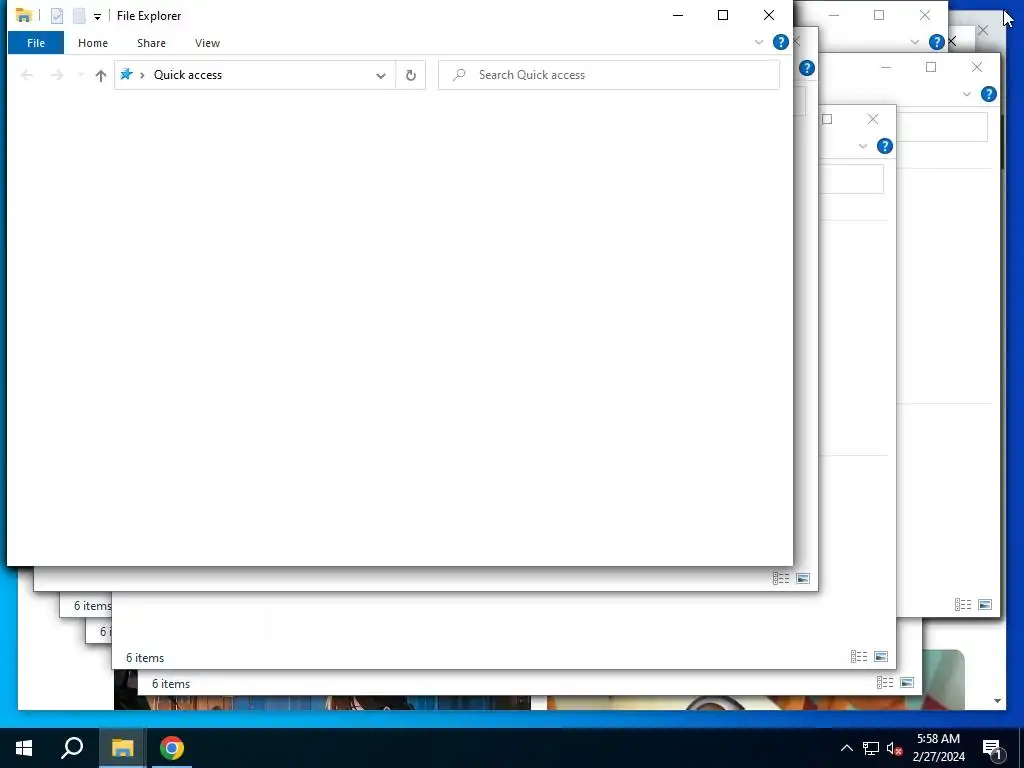Open network status in system tray
Viewport: 1024px width, 768px height.
click(x=871, y=748)
